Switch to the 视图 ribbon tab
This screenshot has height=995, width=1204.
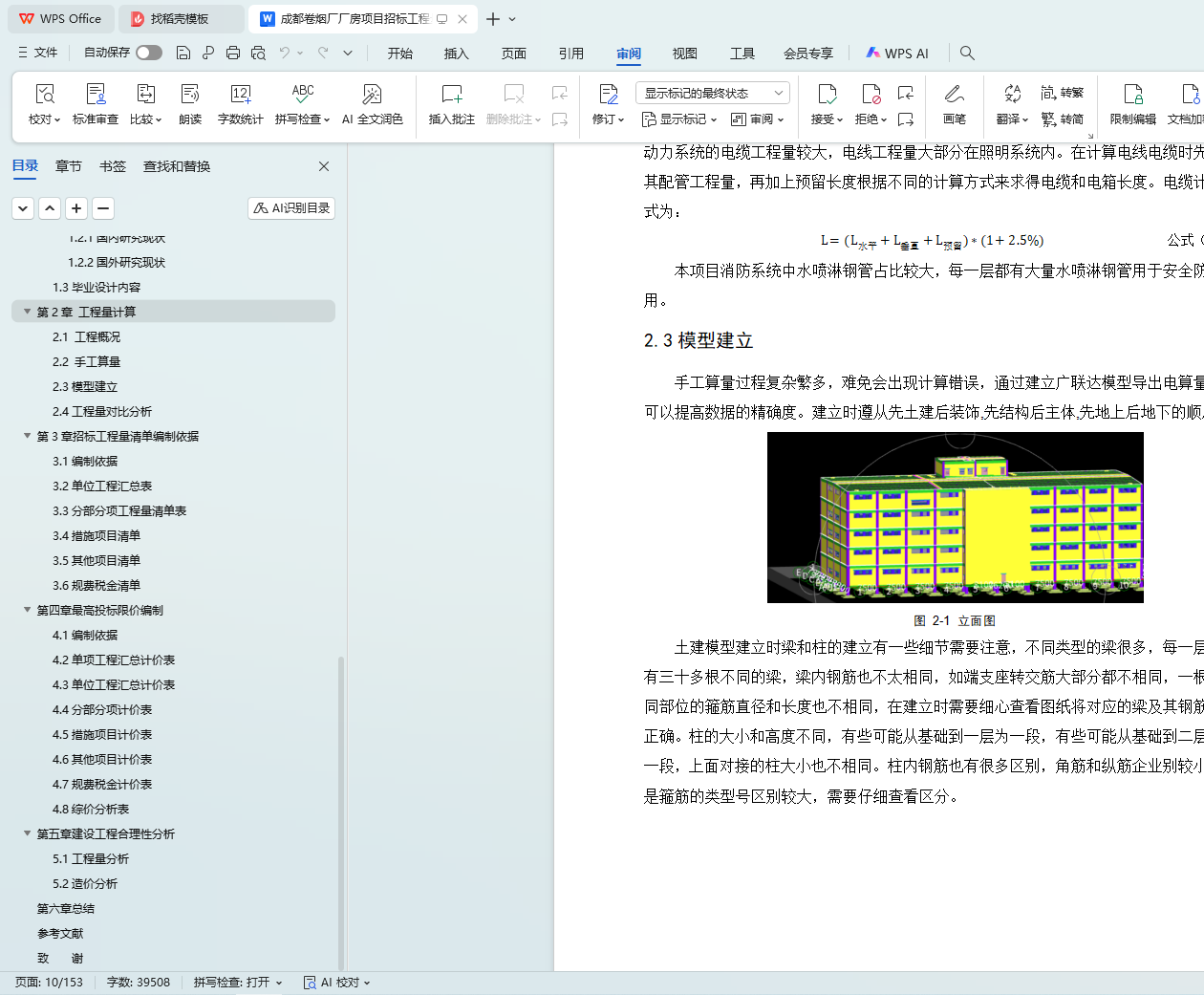[x=684, y=54]
